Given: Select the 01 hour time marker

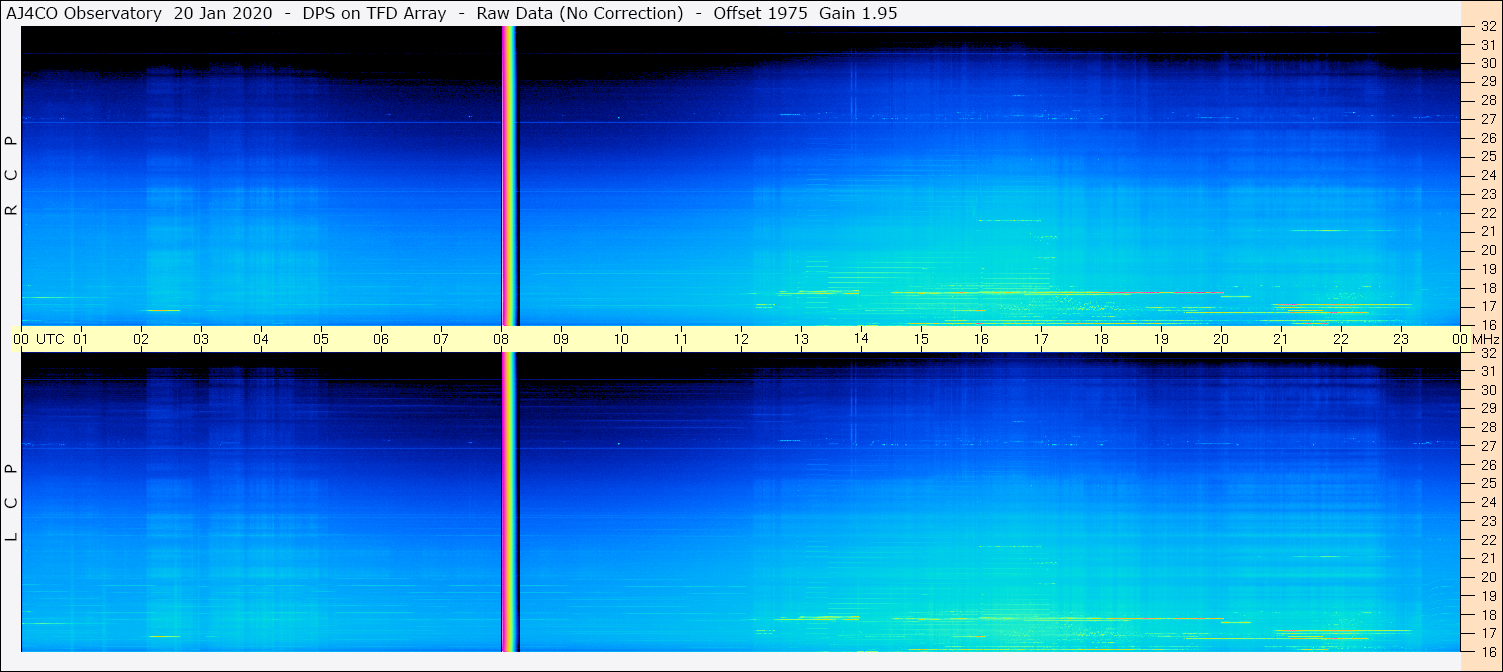Looking at the screenshot, I should pos(81,339).
